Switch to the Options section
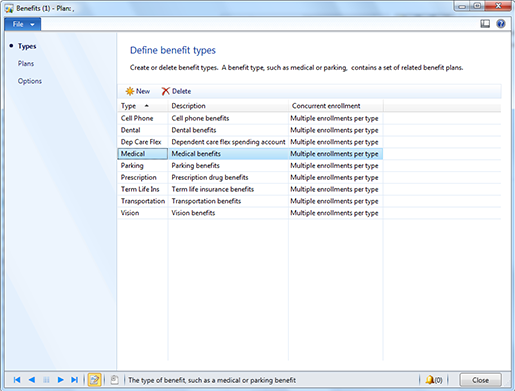The image size is (515, 391). 30,81
